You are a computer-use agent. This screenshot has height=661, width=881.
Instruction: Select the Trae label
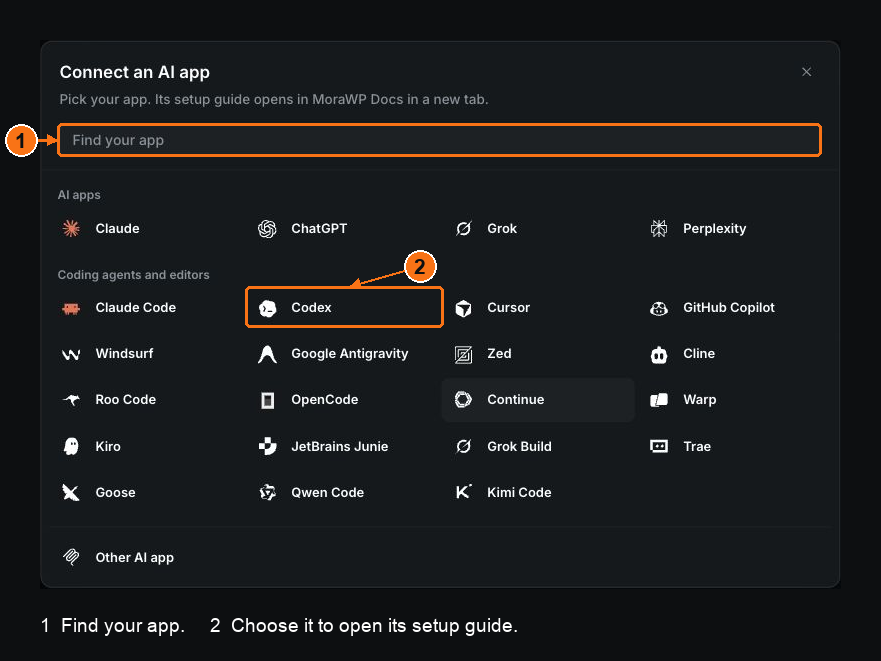(x=697, y=446)
